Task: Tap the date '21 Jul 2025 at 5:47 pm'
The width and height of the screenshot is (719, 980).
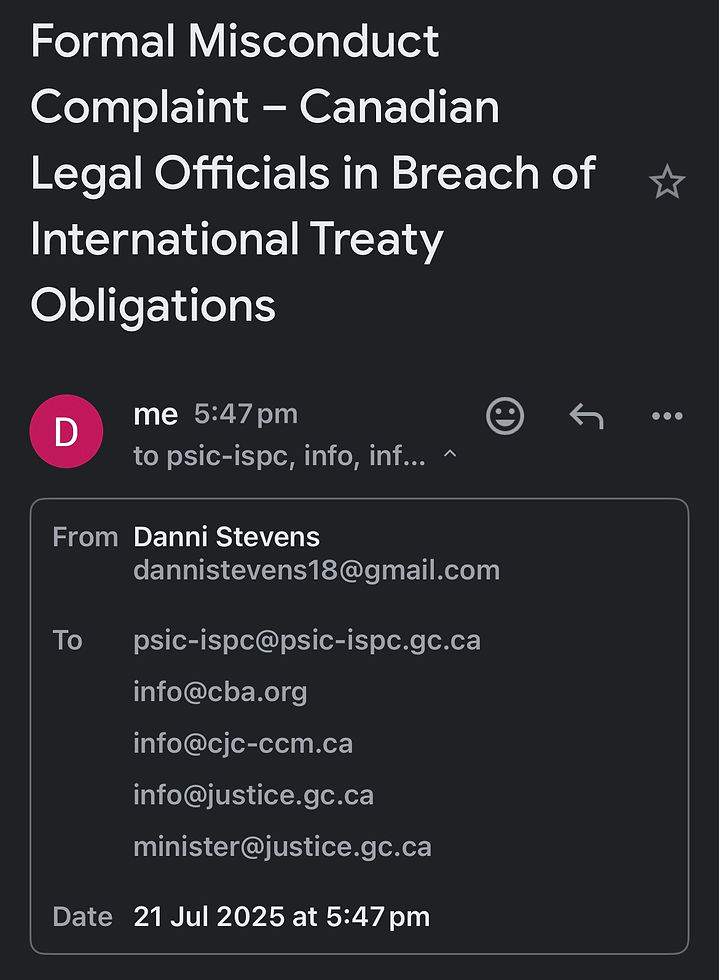Action: coord(281,917)
